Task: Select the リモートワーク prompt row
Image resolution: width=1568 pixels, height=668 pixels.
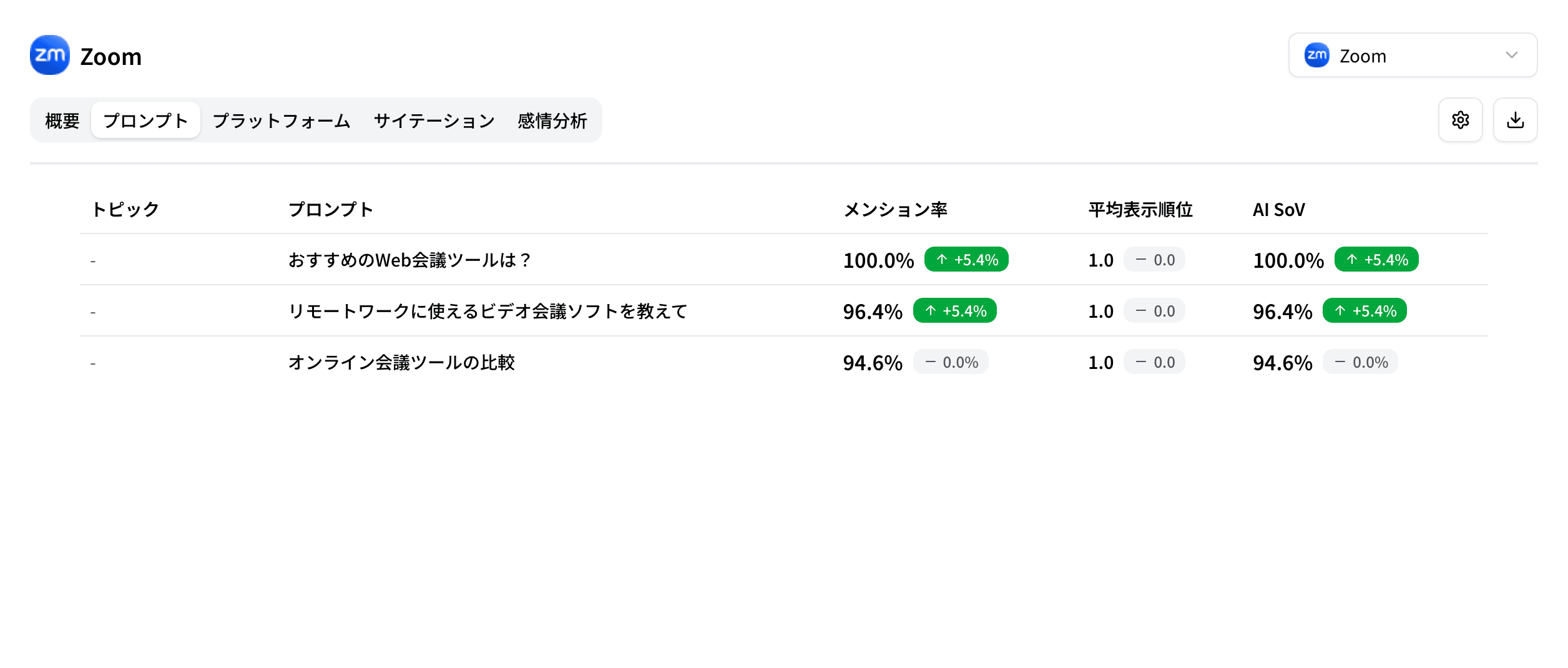Action: [x=487, y=311]
